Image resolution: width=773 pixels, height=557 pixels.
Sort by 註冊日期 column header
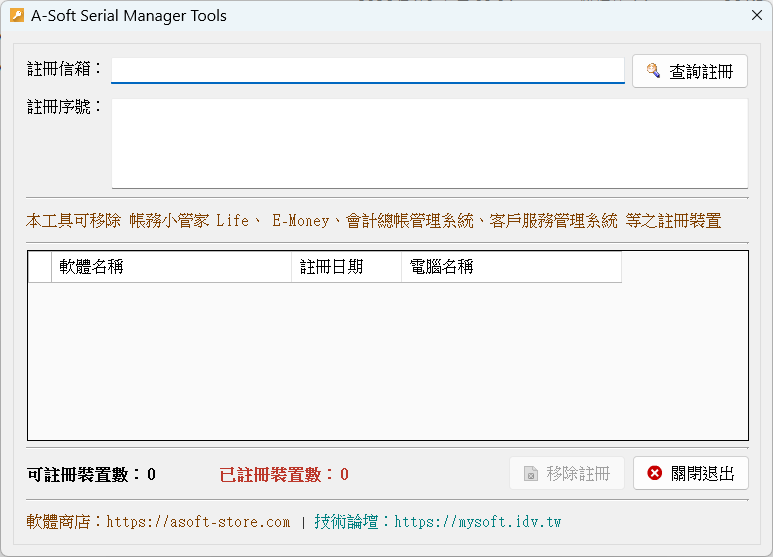click(347, 267)
